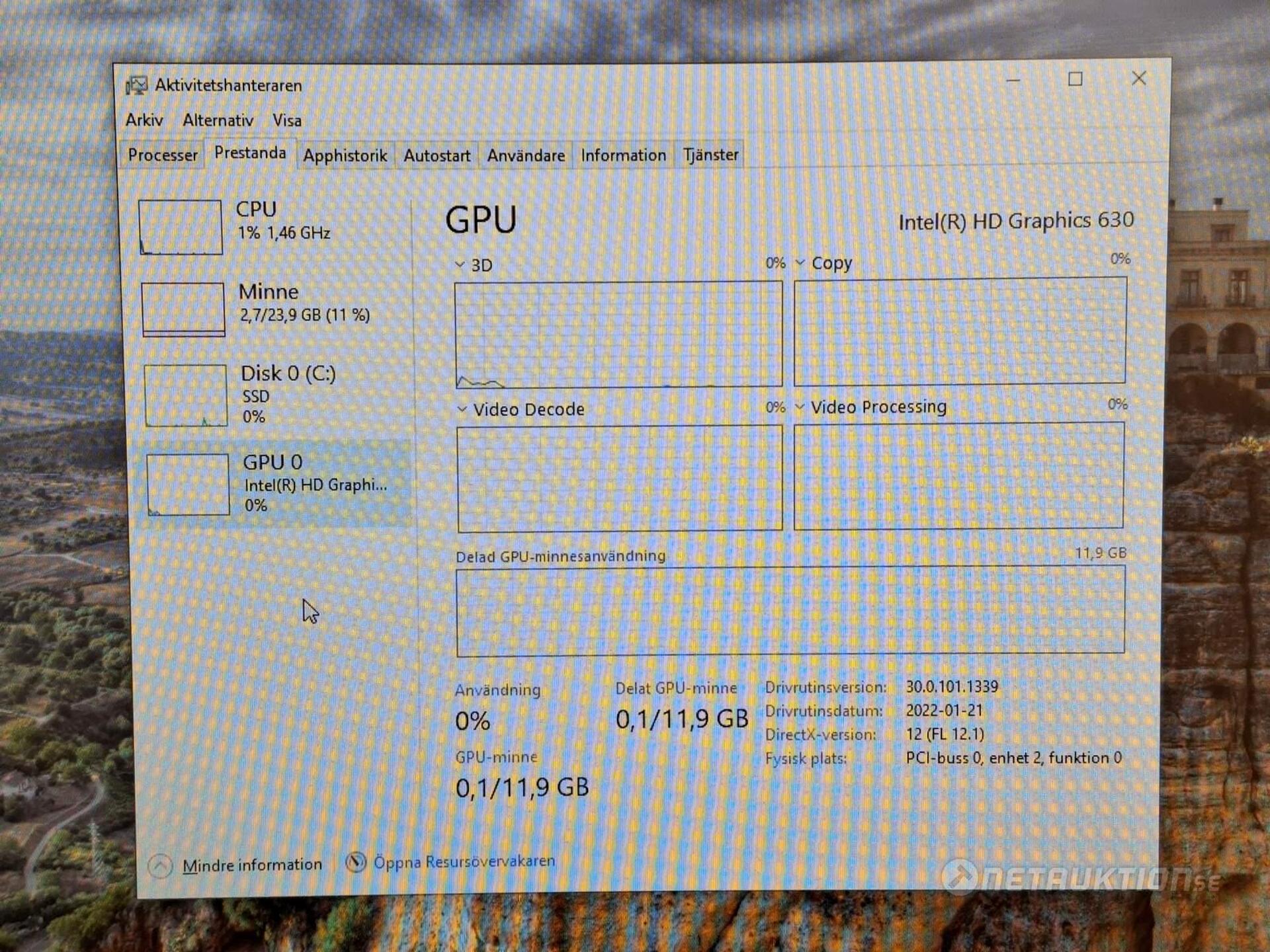Open the Visa menu

point(287,120)
